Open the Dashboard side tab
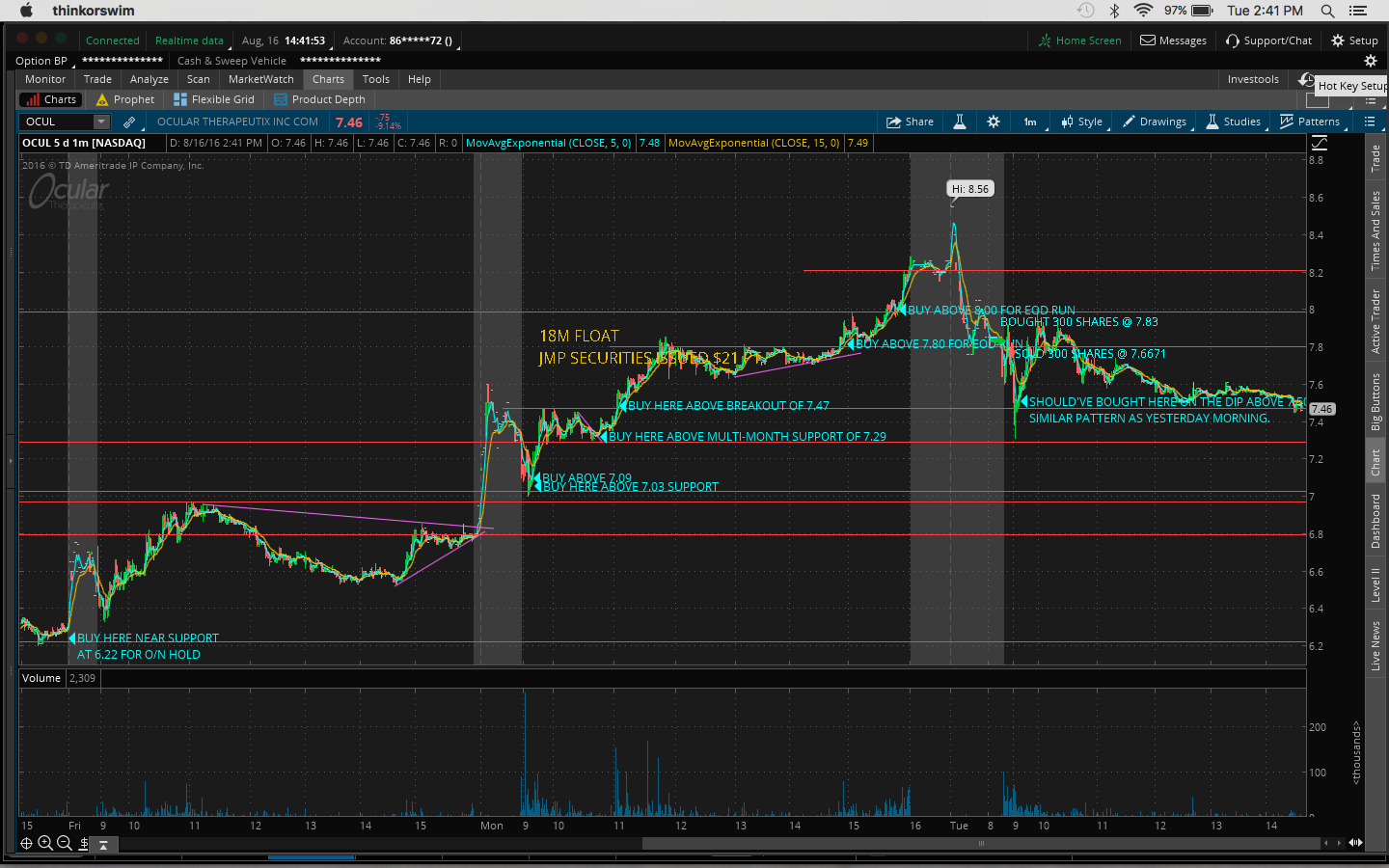 (1375, 521)
